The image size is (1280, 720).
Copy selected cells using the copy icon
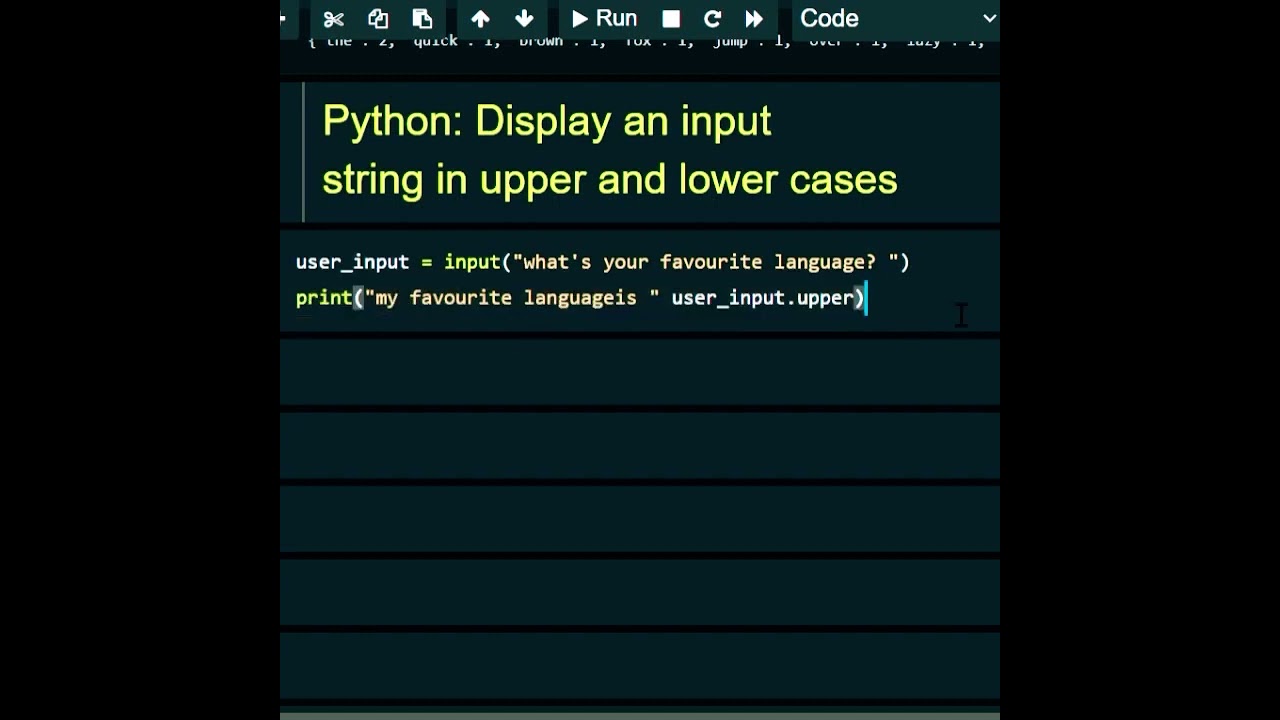[378, 19]
